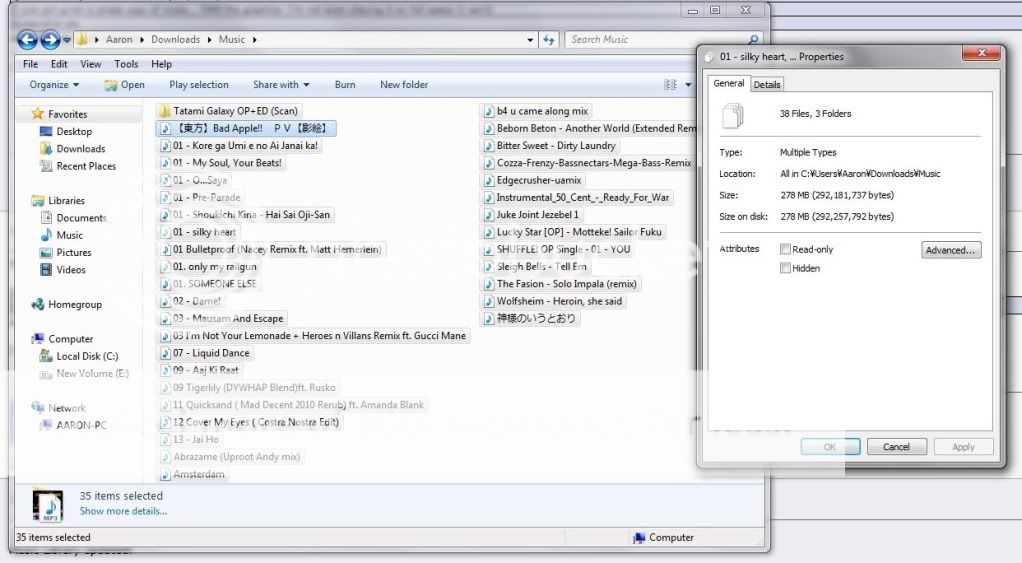1022x563 pixels.
Task: Click the Forward navigation arrow button
Action: 49,40
